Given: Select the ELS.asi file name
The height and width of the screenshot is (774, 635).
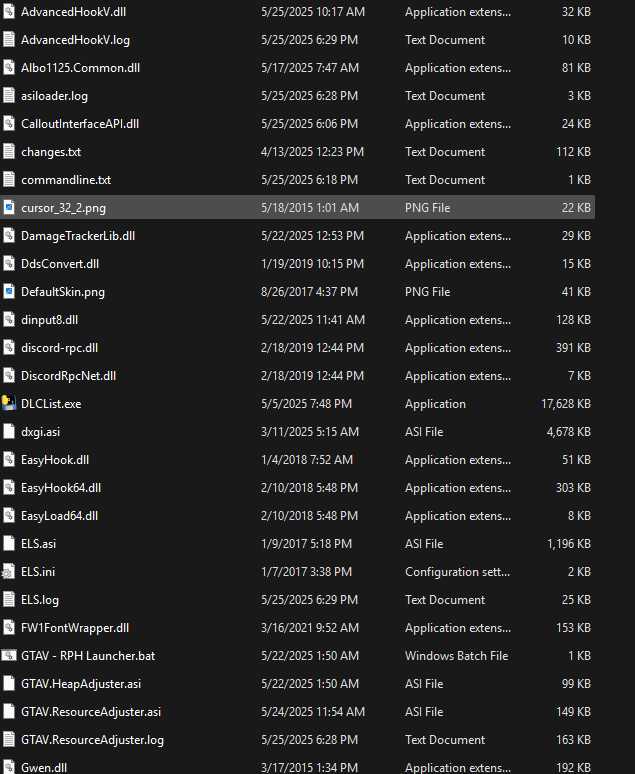Looking at the screenshot, I should click(x=39, y=544).
